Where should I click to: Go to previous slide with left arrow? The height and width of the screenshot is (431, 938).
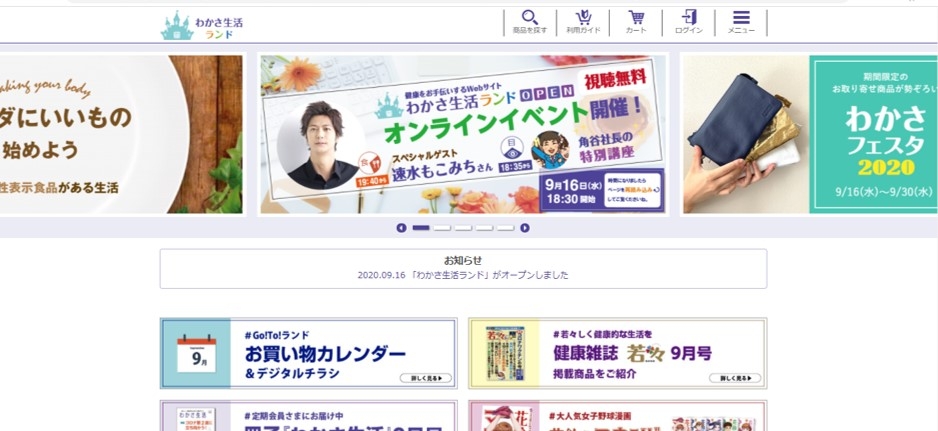pos(401,228)
